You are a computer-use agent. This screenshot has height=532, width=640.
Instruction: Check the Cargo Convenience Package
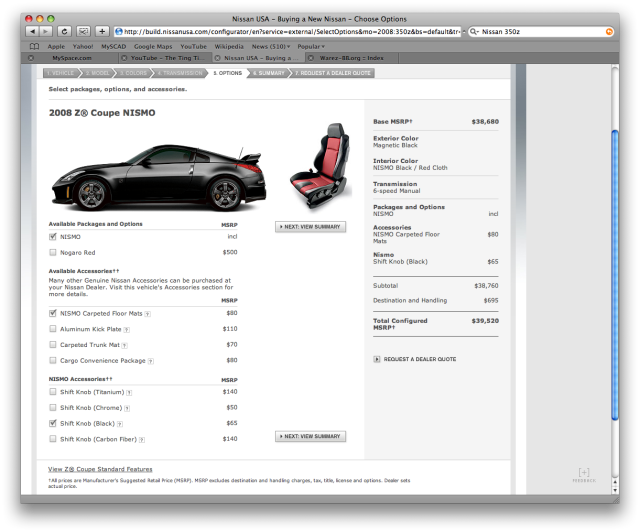(x=53, y=360)
